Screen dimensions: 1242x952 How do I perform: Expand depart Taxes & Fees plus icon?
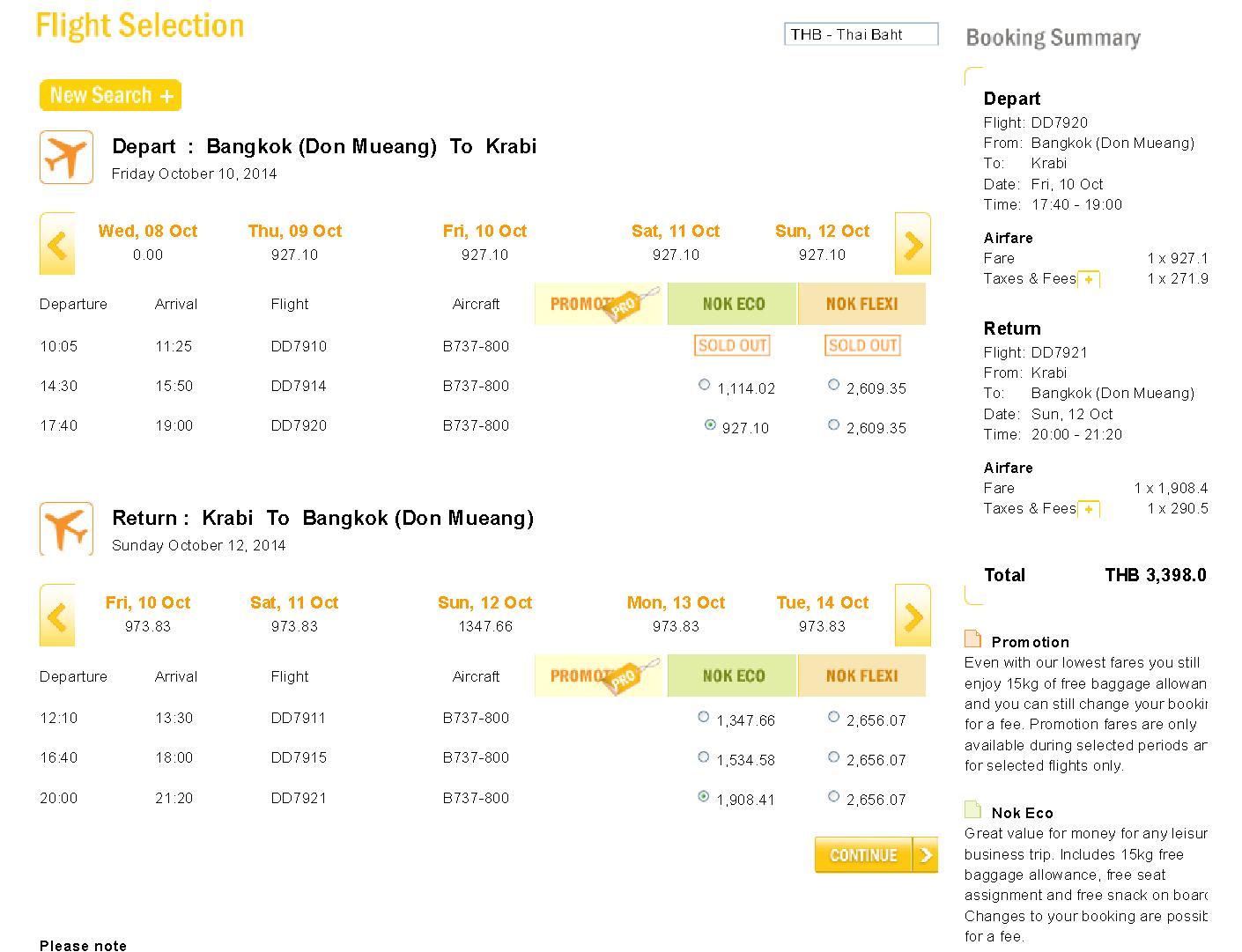pyautogui.click(x=1090, y=279)
